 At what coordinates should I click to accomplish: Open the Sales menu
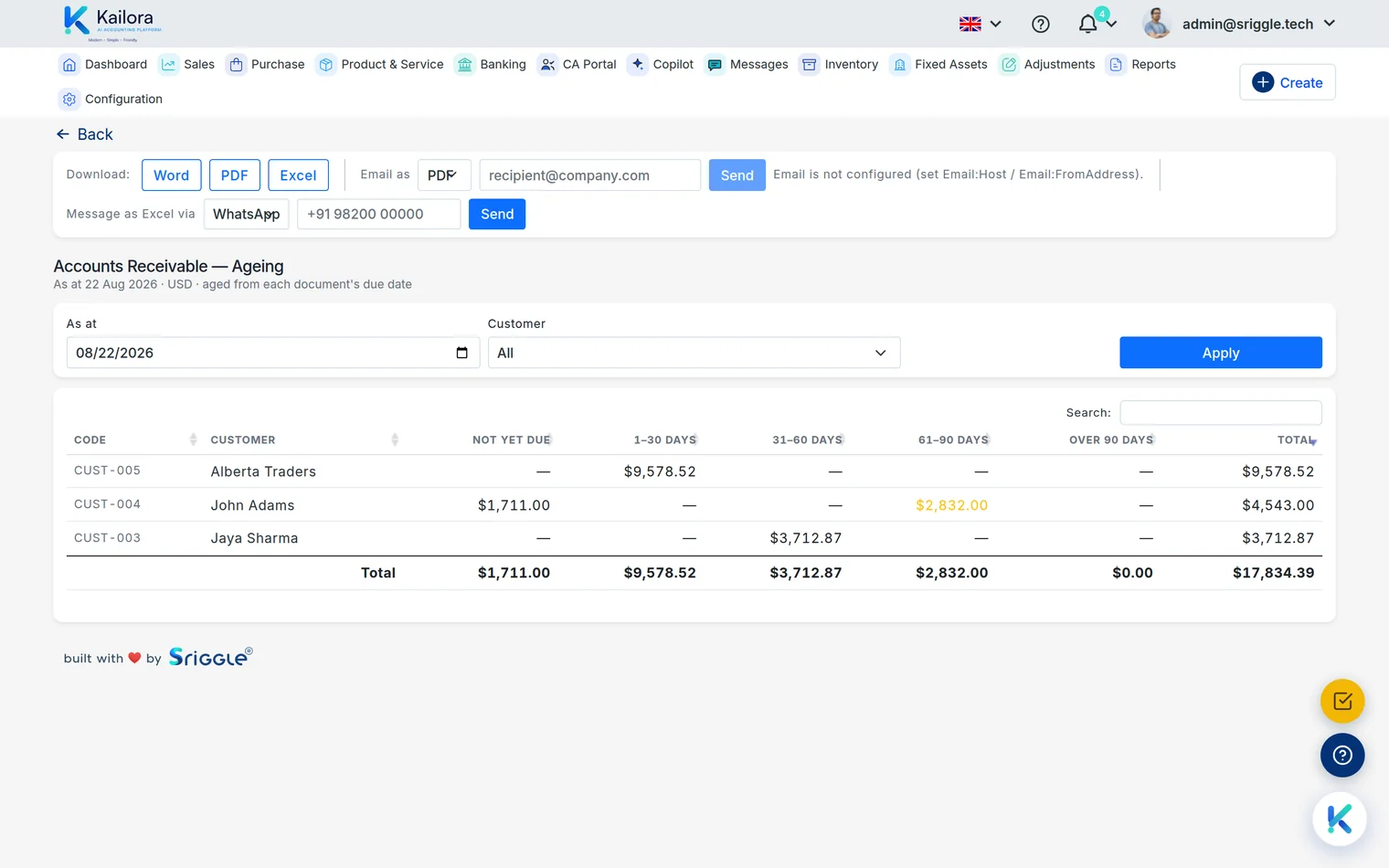coord(187,64)
